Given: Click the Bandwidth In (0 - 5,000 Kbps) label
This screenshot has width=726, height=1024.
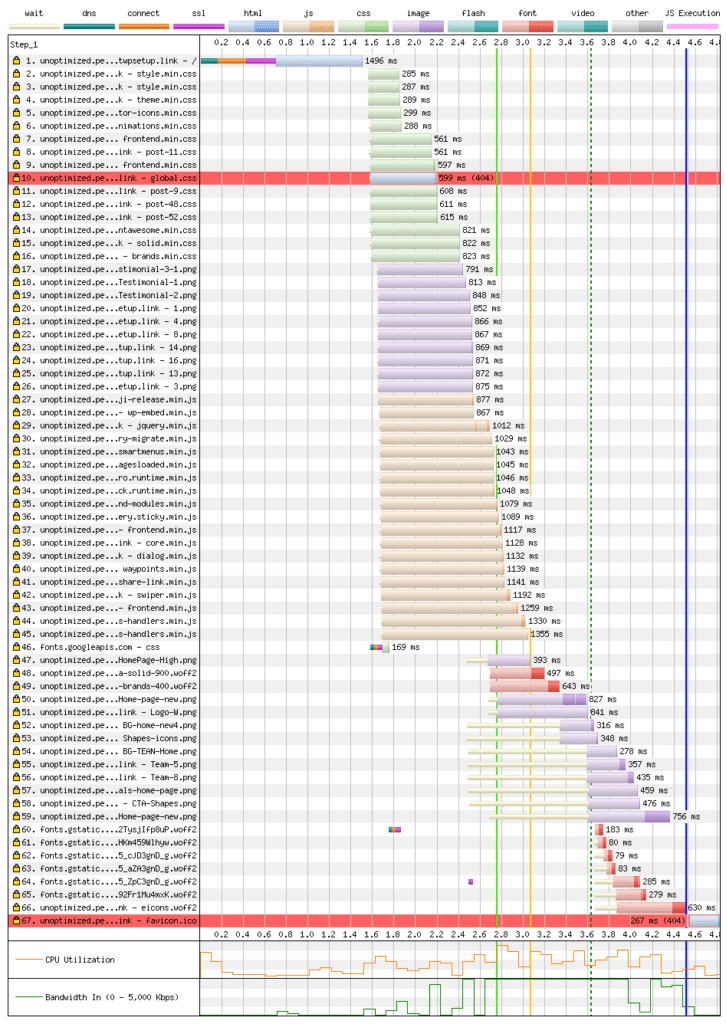Looking at the screenshot, I should tap(112, 997).
